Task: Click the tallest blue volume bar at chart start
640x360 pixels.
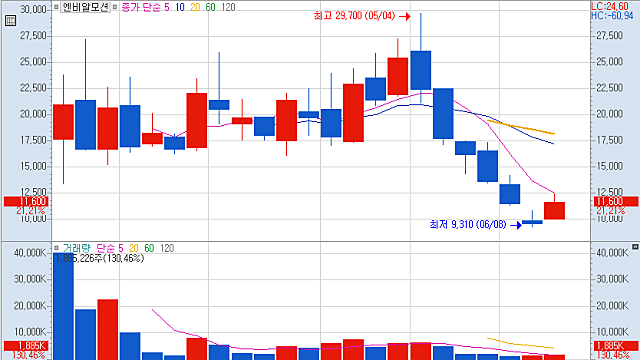Action: coord(63,306)
